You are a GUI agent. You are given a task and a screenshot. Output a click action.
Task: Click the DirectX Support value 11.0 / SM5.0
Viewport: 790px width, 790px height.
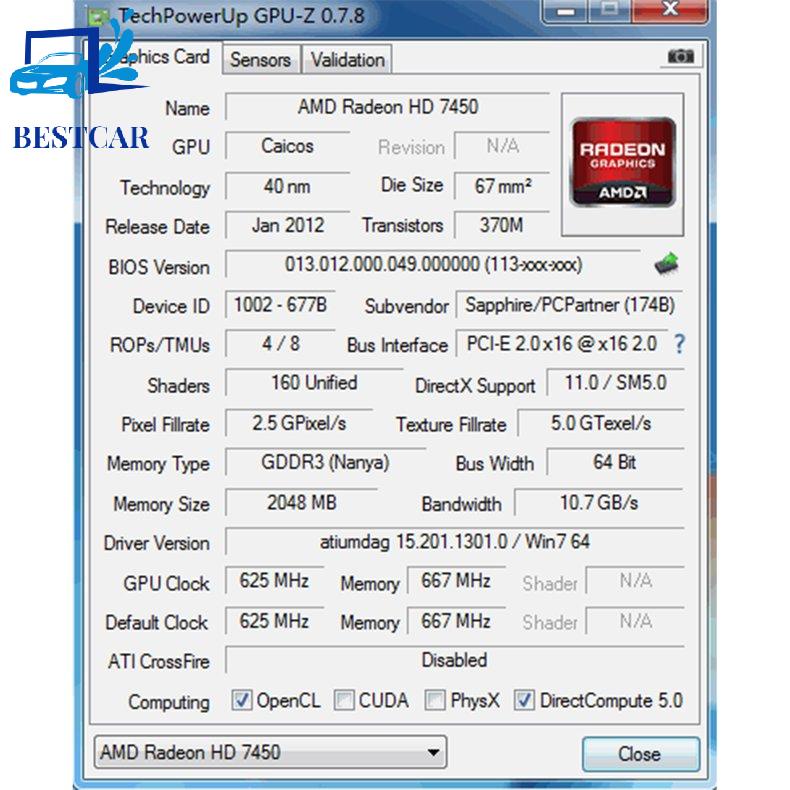pyautogui.click(x=616, y=383)
